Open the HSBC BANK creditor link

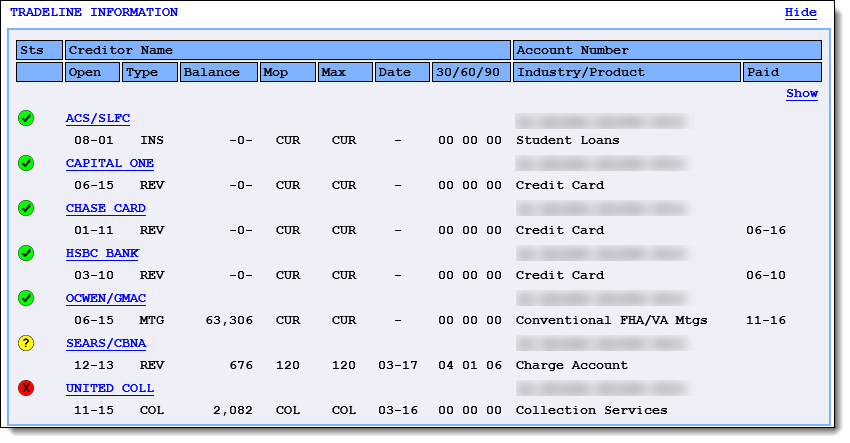pos(102,253)
